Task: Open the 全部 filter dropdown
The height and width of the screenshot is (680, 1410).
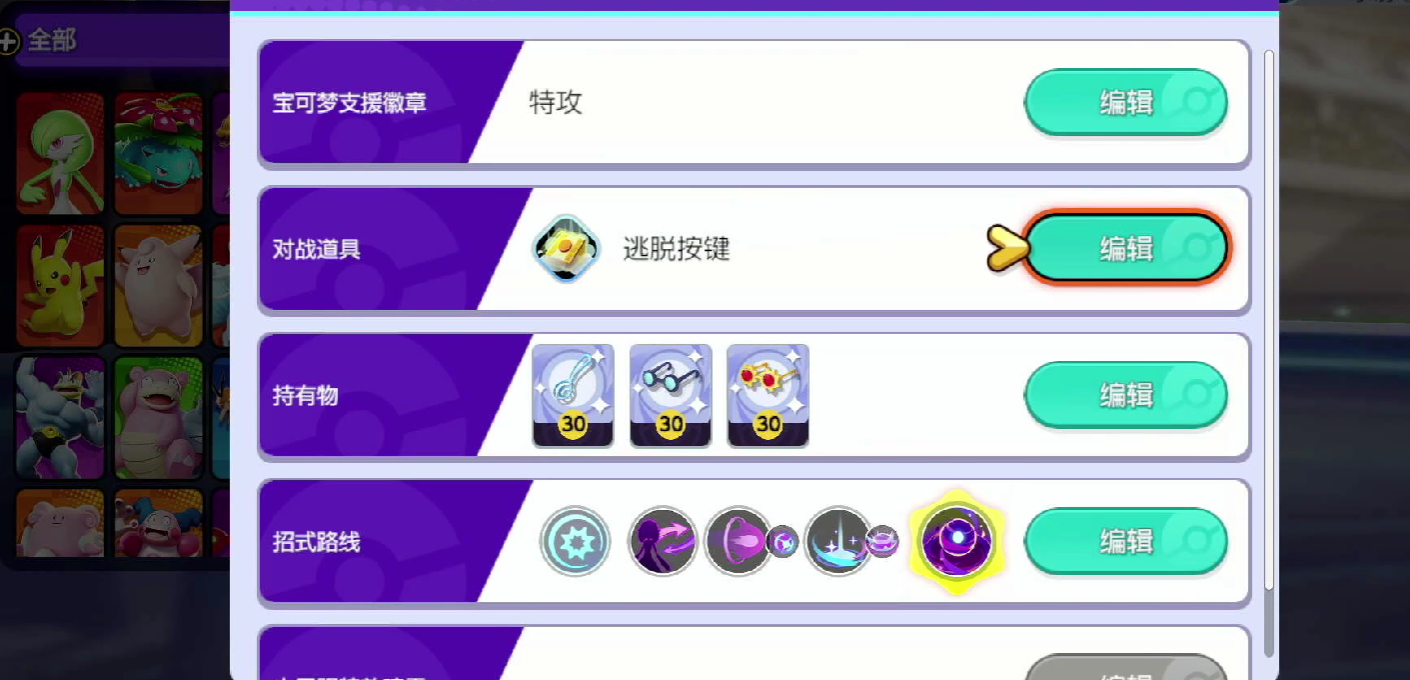Action: click(x=120, y=41)
